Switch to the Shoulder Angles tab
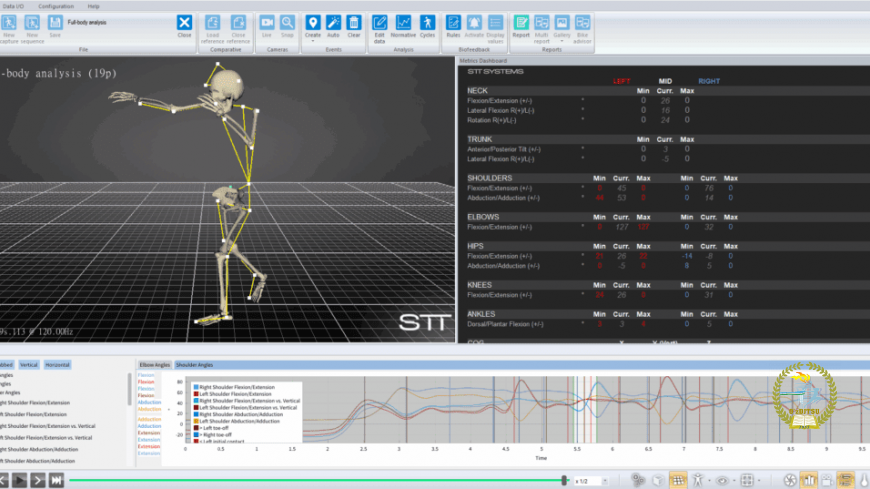870x489 pixels. (x=194, y=365)
